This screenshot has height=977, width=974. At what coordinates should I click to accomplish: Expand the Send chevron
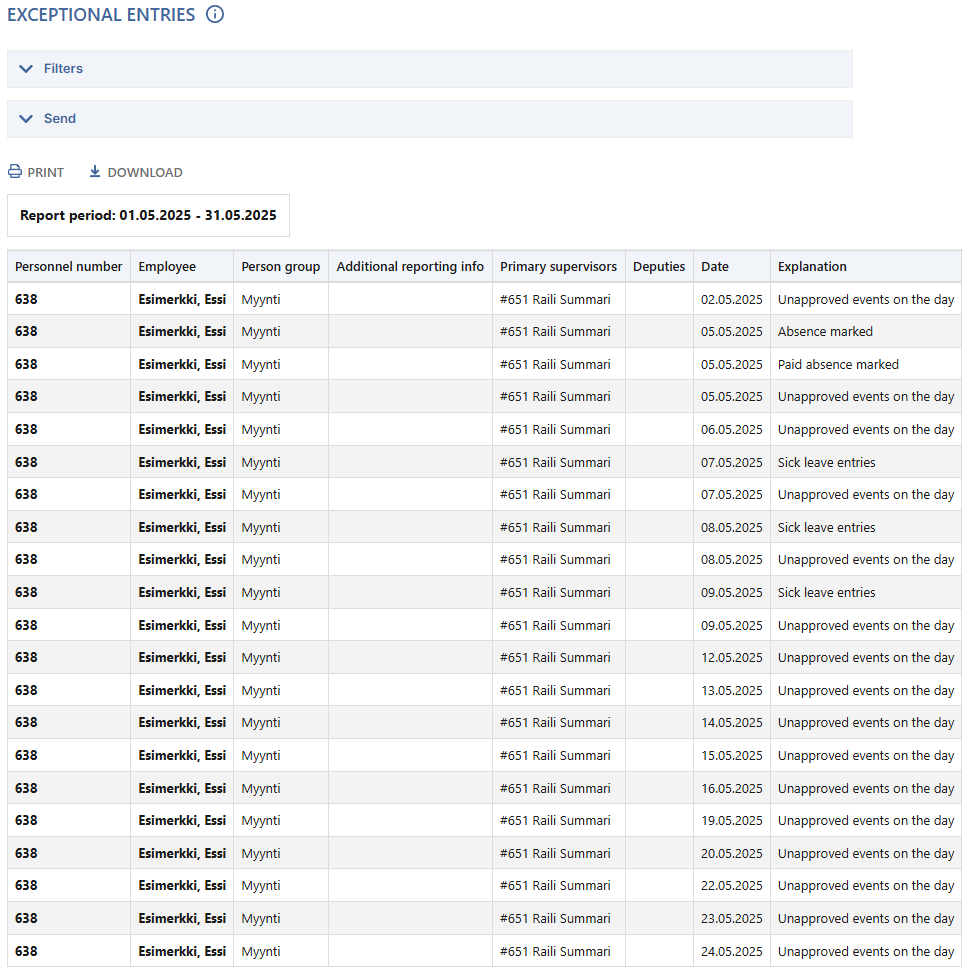click(x=26, y=118)
